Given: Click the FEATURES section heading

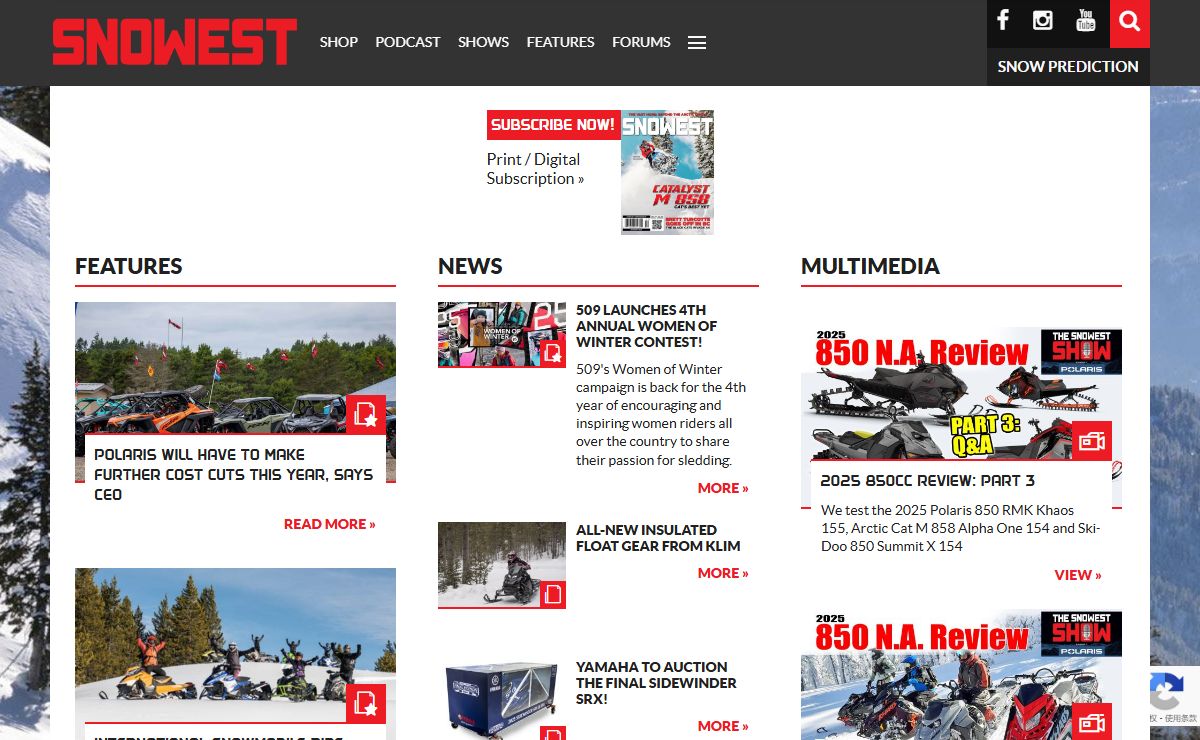Looking at the screenshot, I should pos(129,266).
